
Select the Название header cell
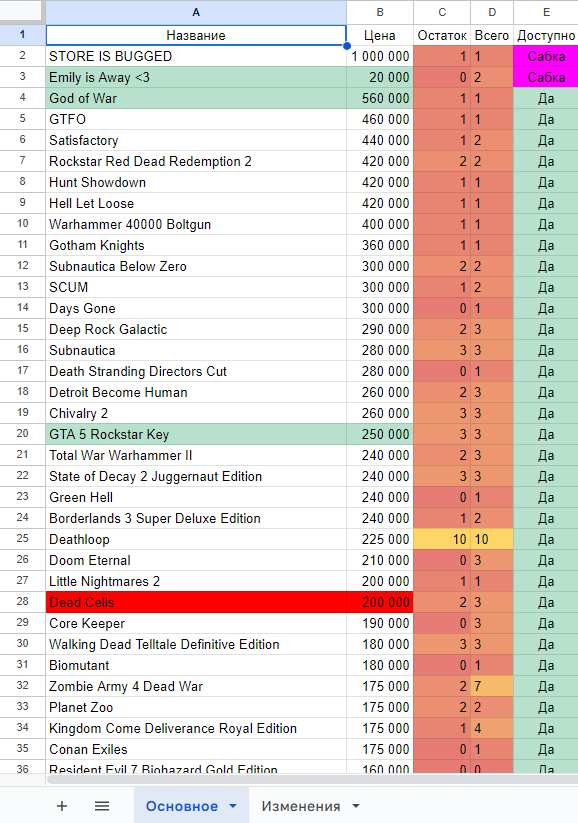tap(196, 35)
